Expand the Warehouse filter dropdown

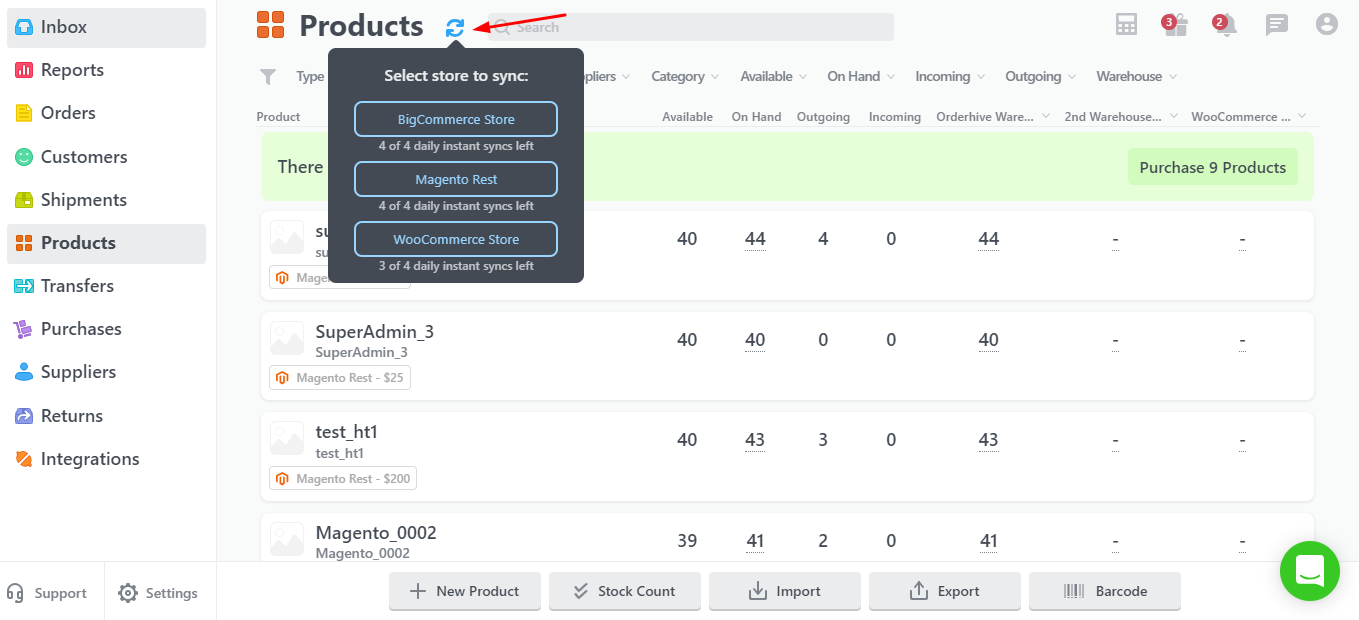1137,76
